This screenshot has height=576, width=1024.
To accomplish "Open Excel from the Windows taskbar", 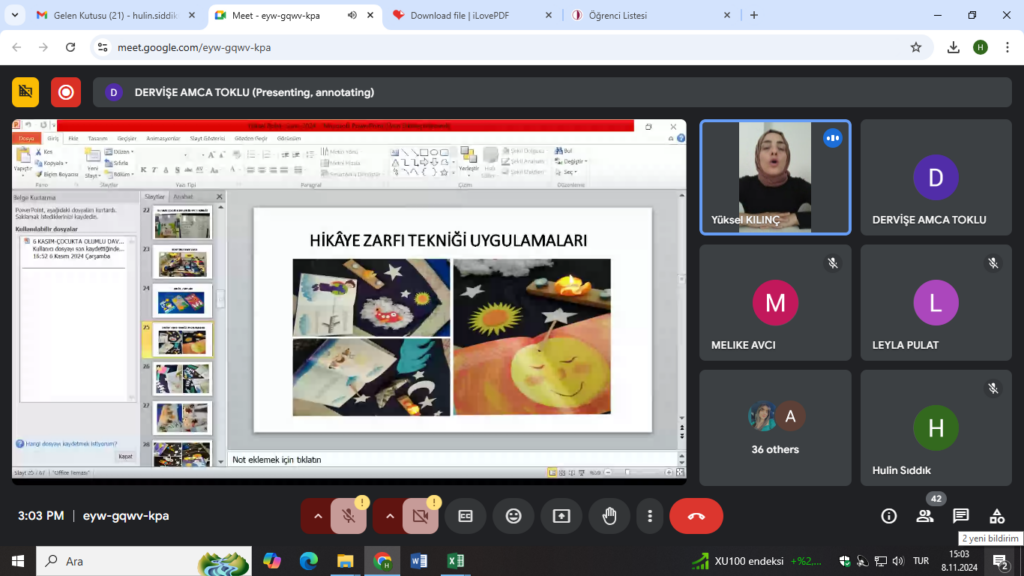I will pos(454,561).
